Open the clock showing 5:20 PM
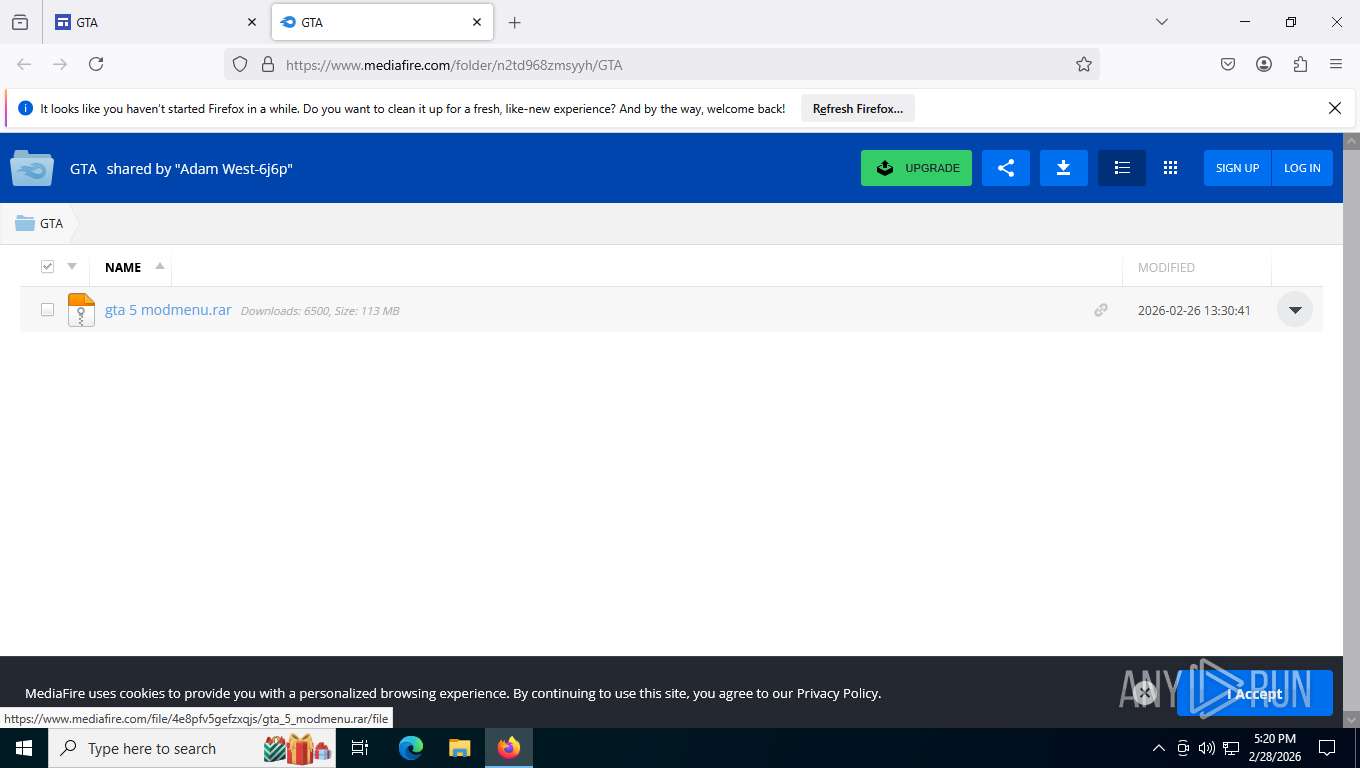Image resolution: width=1360 pixels, height=768 pixels. coord(1274,748)
